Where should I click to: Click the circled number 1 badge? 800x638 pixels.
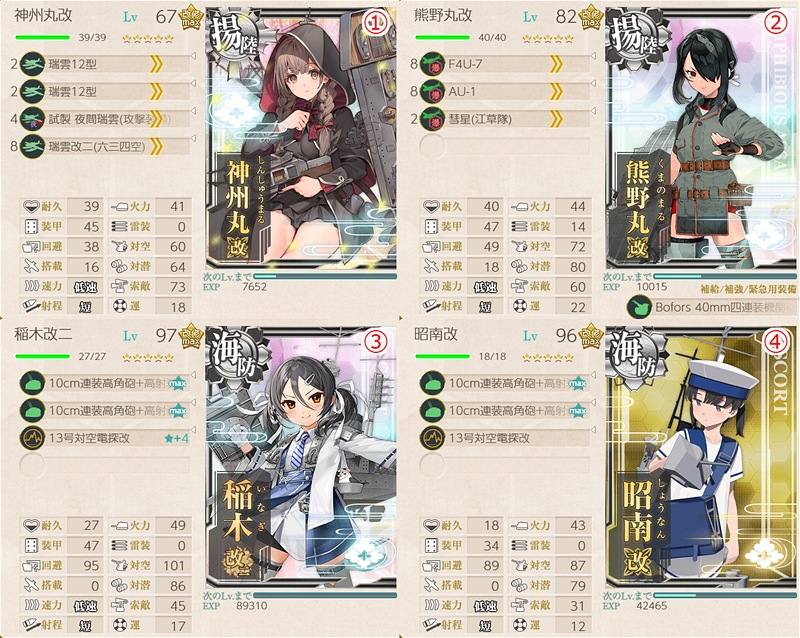click(x=376, y=23)
